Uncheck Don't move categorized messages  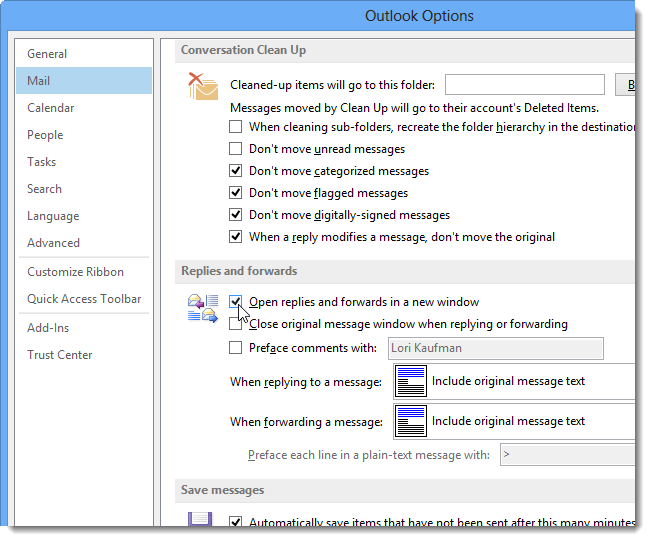235,170
